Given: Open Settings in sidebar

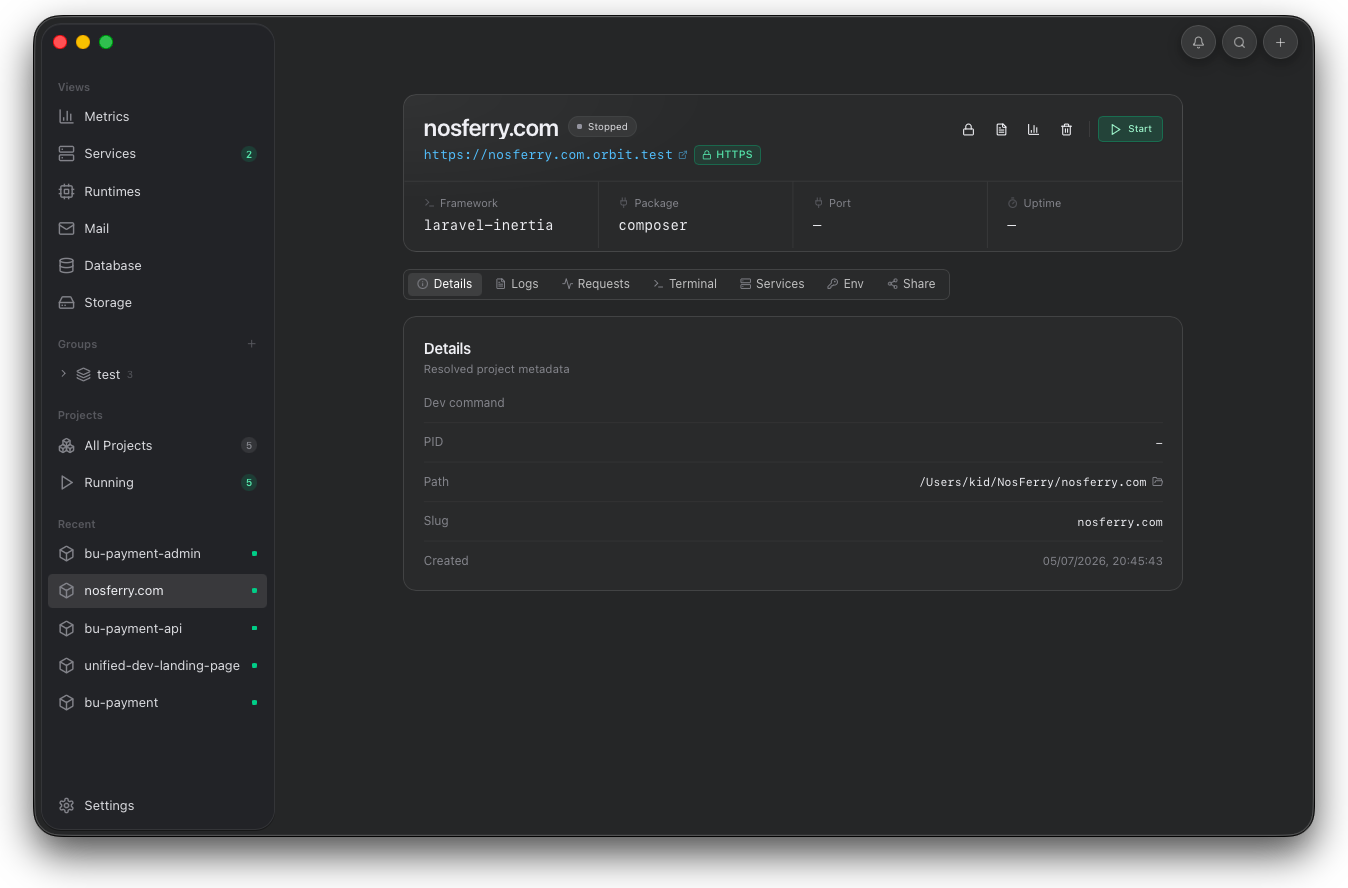Looking at the screenshot, I should [158, 805].
